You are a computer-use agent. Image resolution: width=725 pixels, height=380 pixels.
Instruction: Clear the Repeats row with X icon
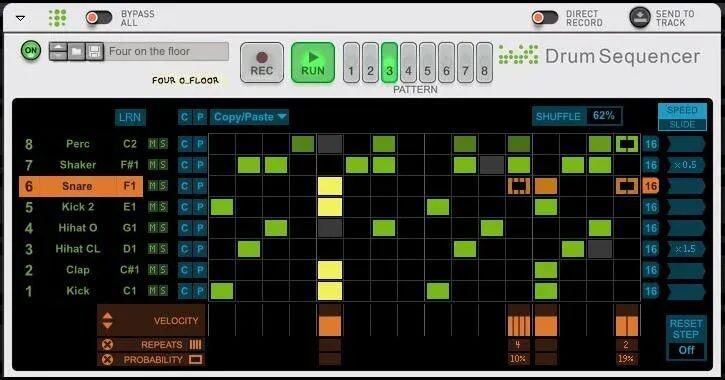tap(107, 344)
